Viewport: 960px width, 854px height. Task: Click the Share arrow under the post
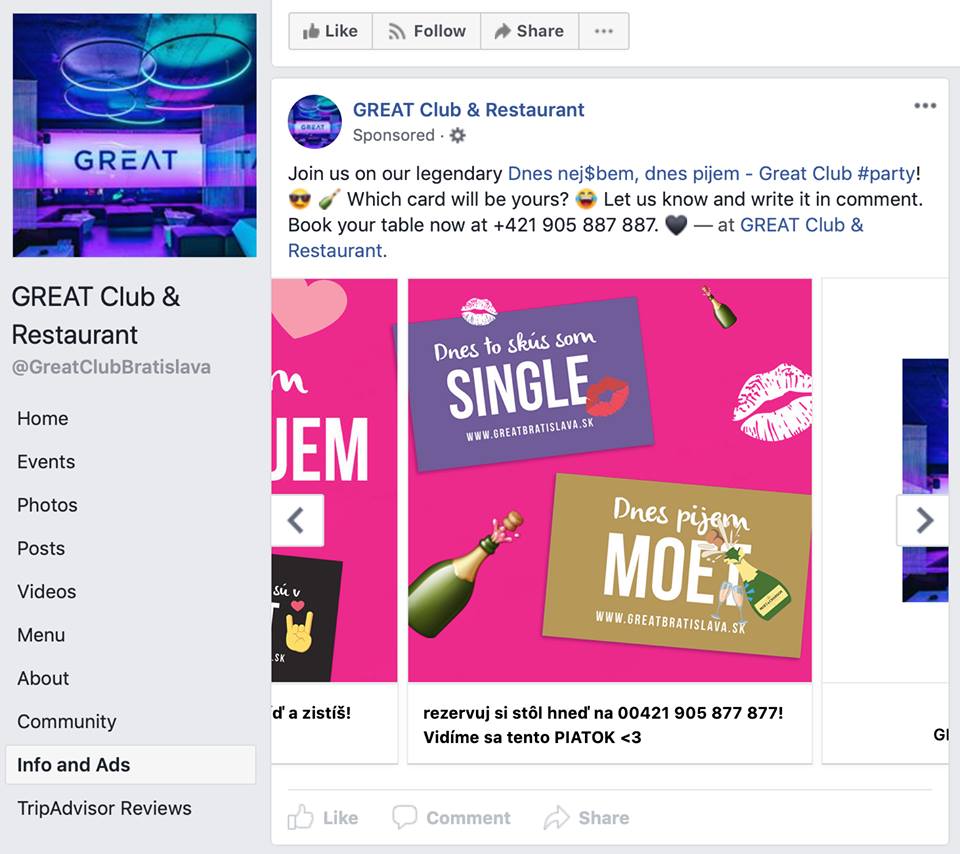click(x=556, y=818)
